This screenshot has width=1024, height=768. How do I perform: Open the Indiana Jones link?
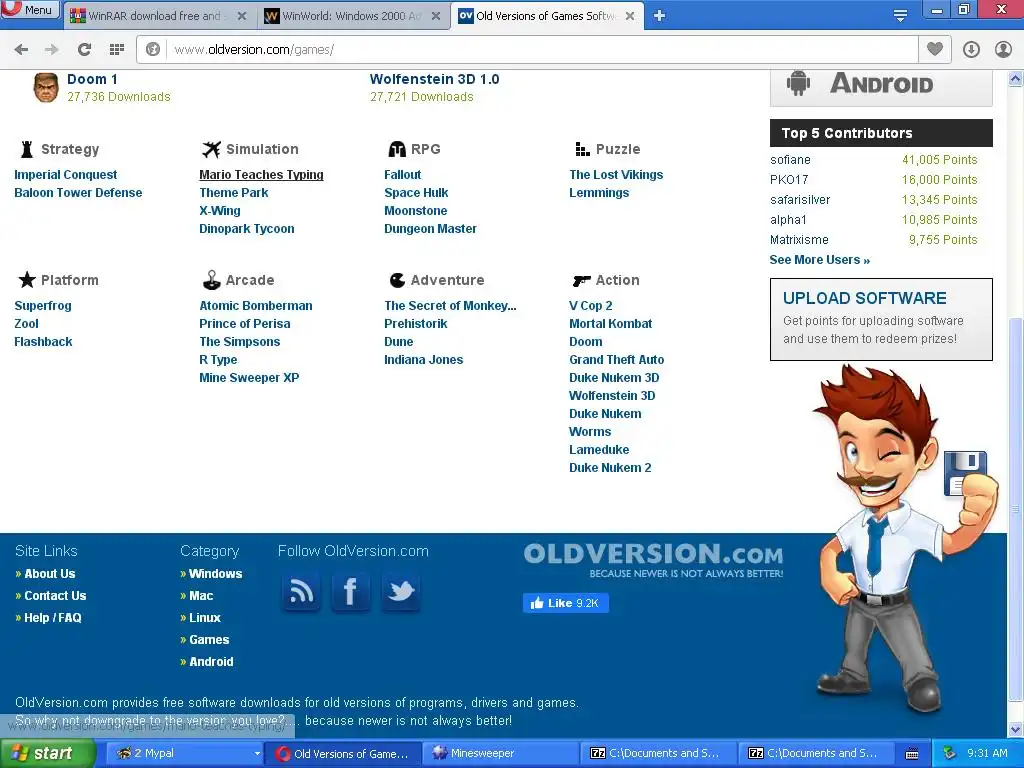tap(423, 360)
